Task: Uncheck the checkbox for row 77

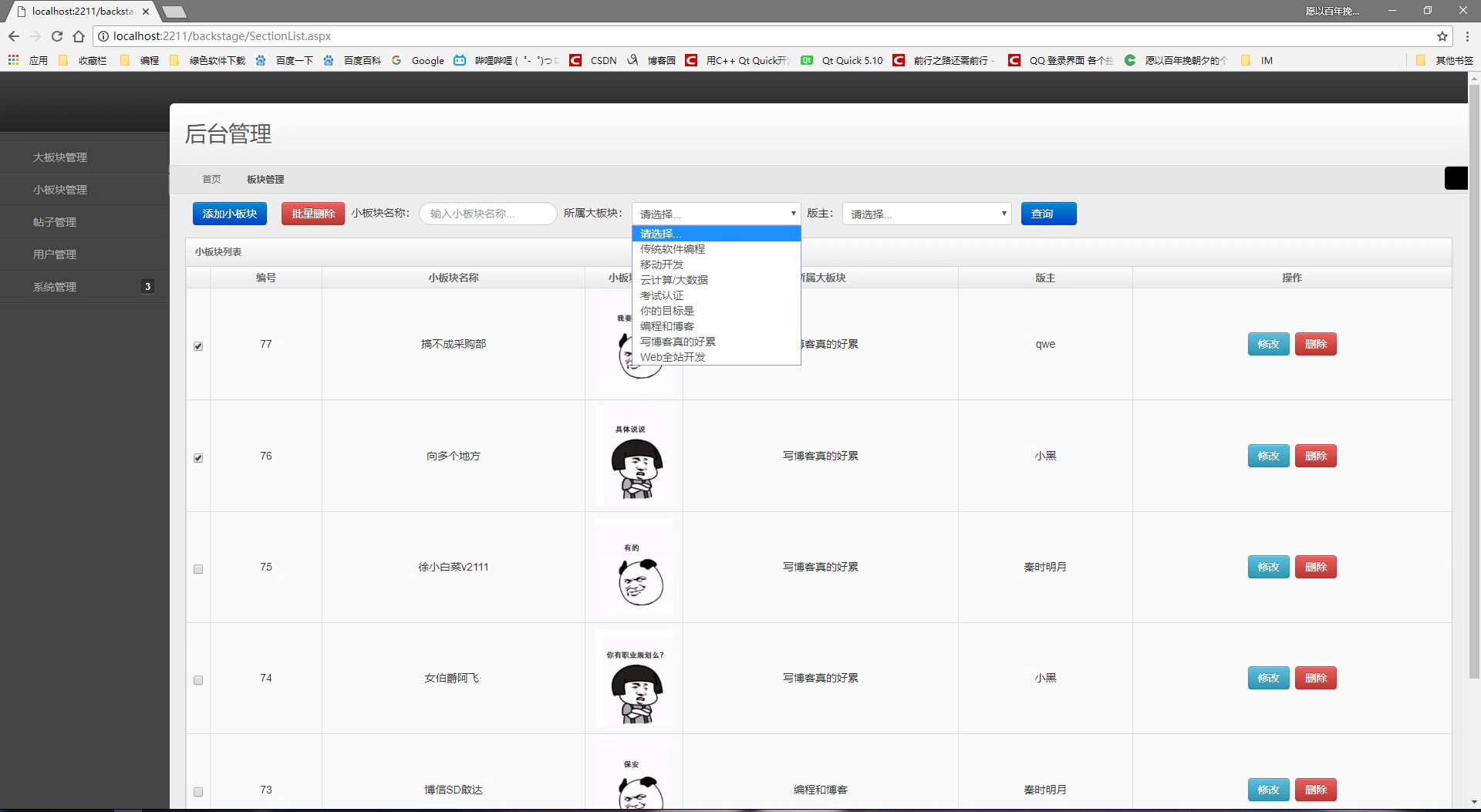Action: coord(198,346)
